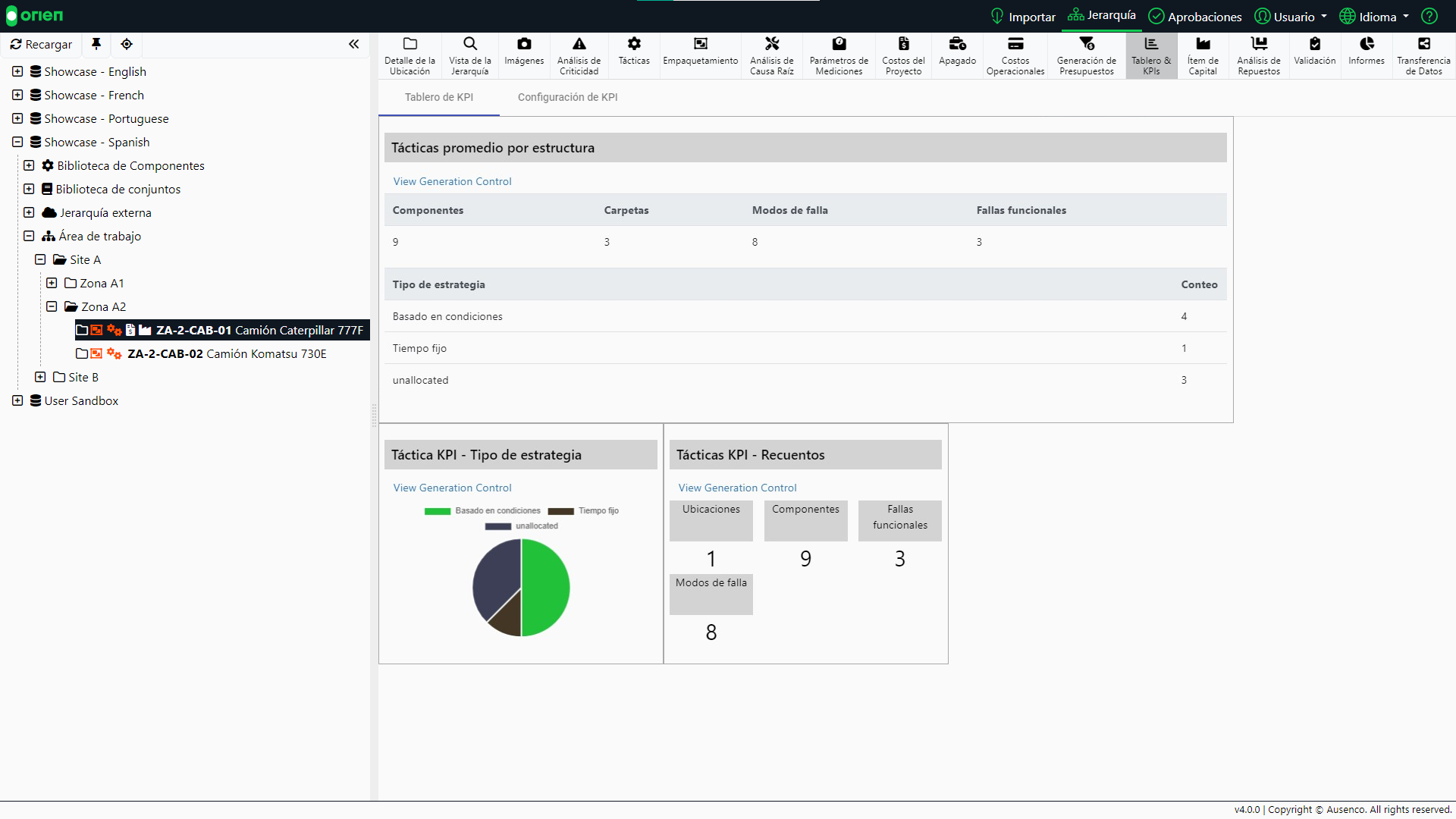
Task: Expand Jerarquía externa node
Action: click(29, 212)
